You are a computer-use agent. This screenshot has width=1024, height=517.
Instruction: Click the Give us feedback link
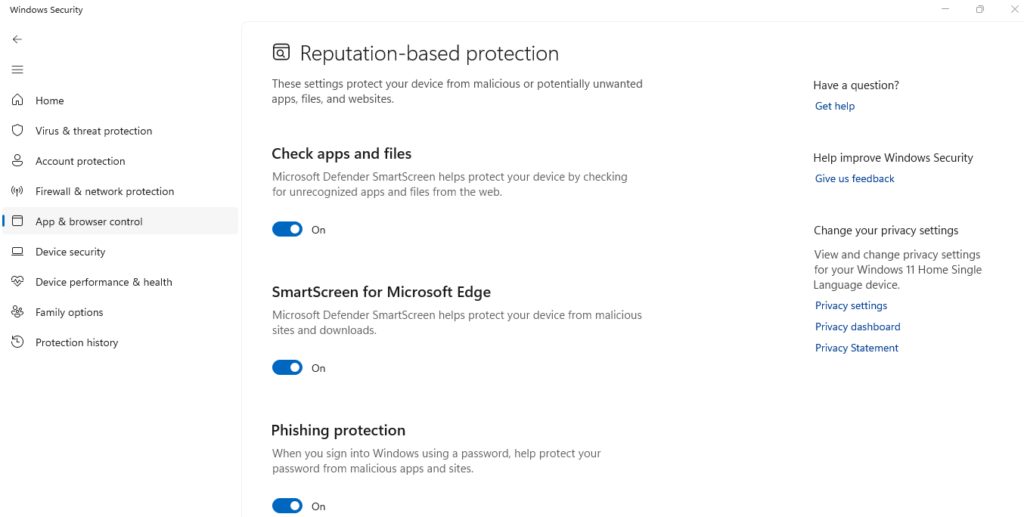point(854,179)
